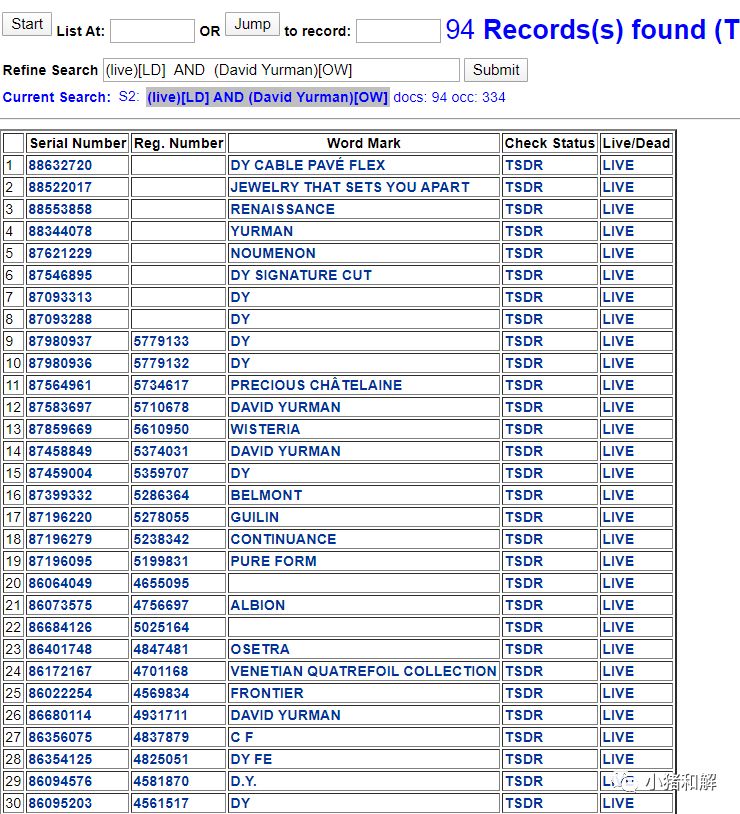
Task: Check TSDR status for ALBION row
Action: tap(524, 605)
